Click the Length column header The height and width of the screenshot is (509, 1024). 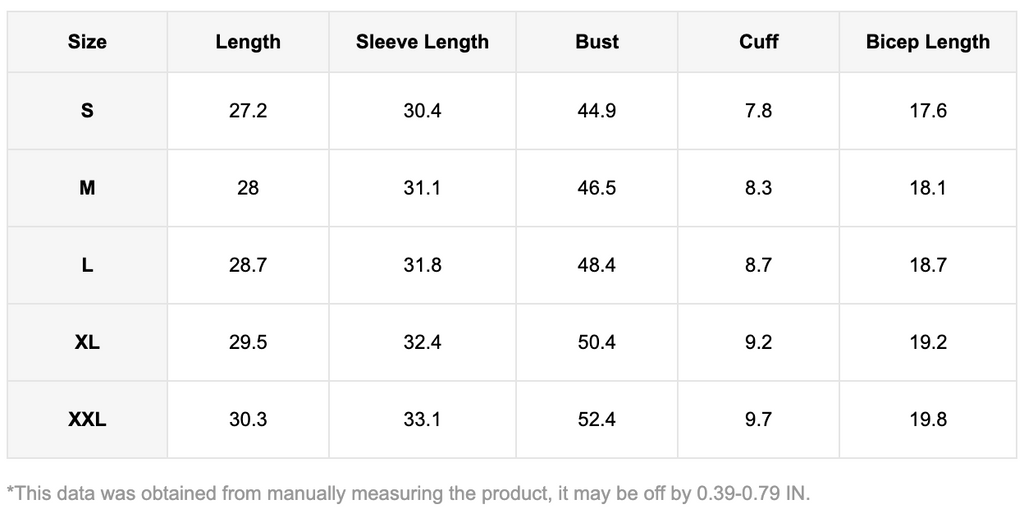click(248, 42)
